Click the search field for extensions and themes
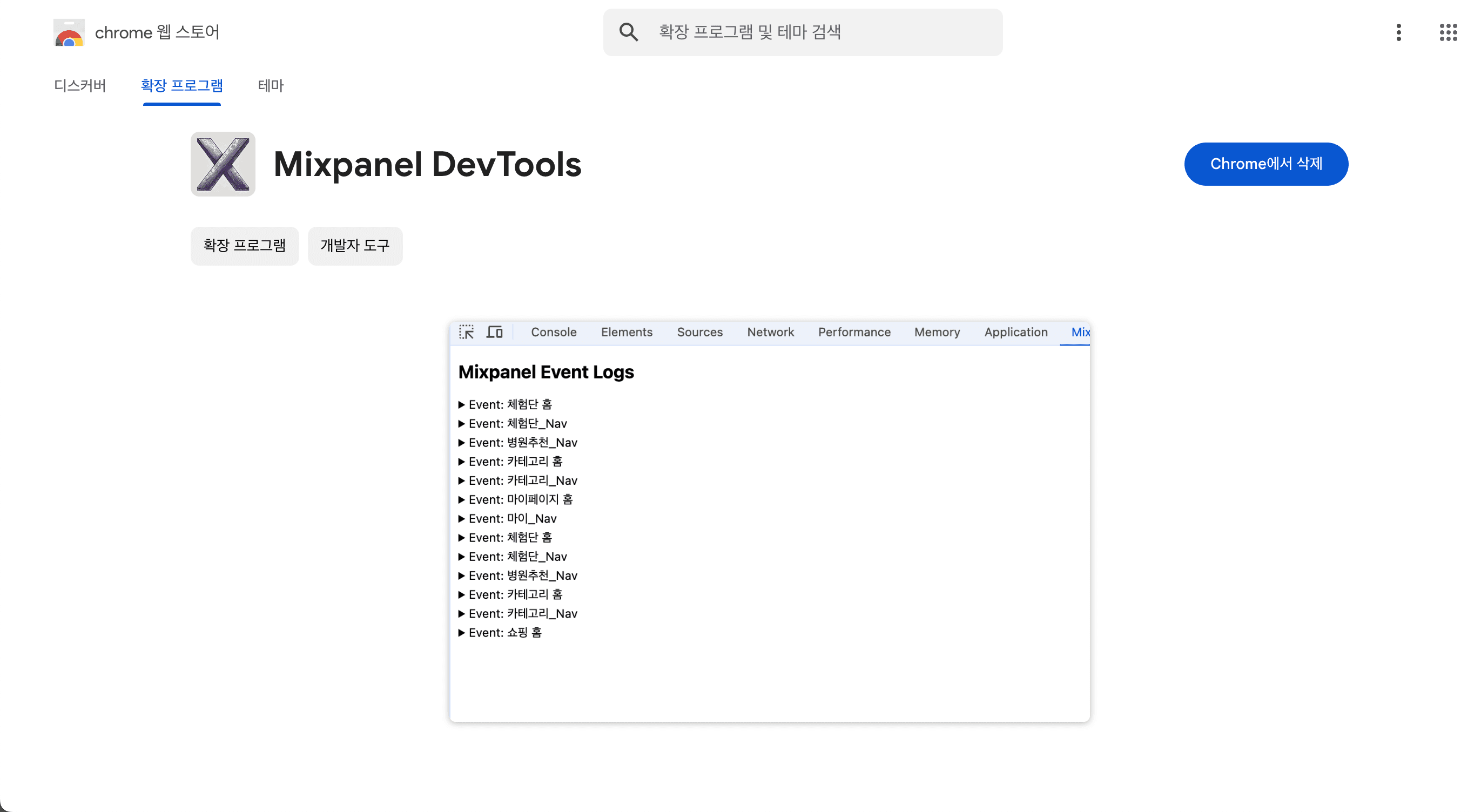Viewport: 1481px width, 812px height. pyautogui.click(x=803, y=32)
